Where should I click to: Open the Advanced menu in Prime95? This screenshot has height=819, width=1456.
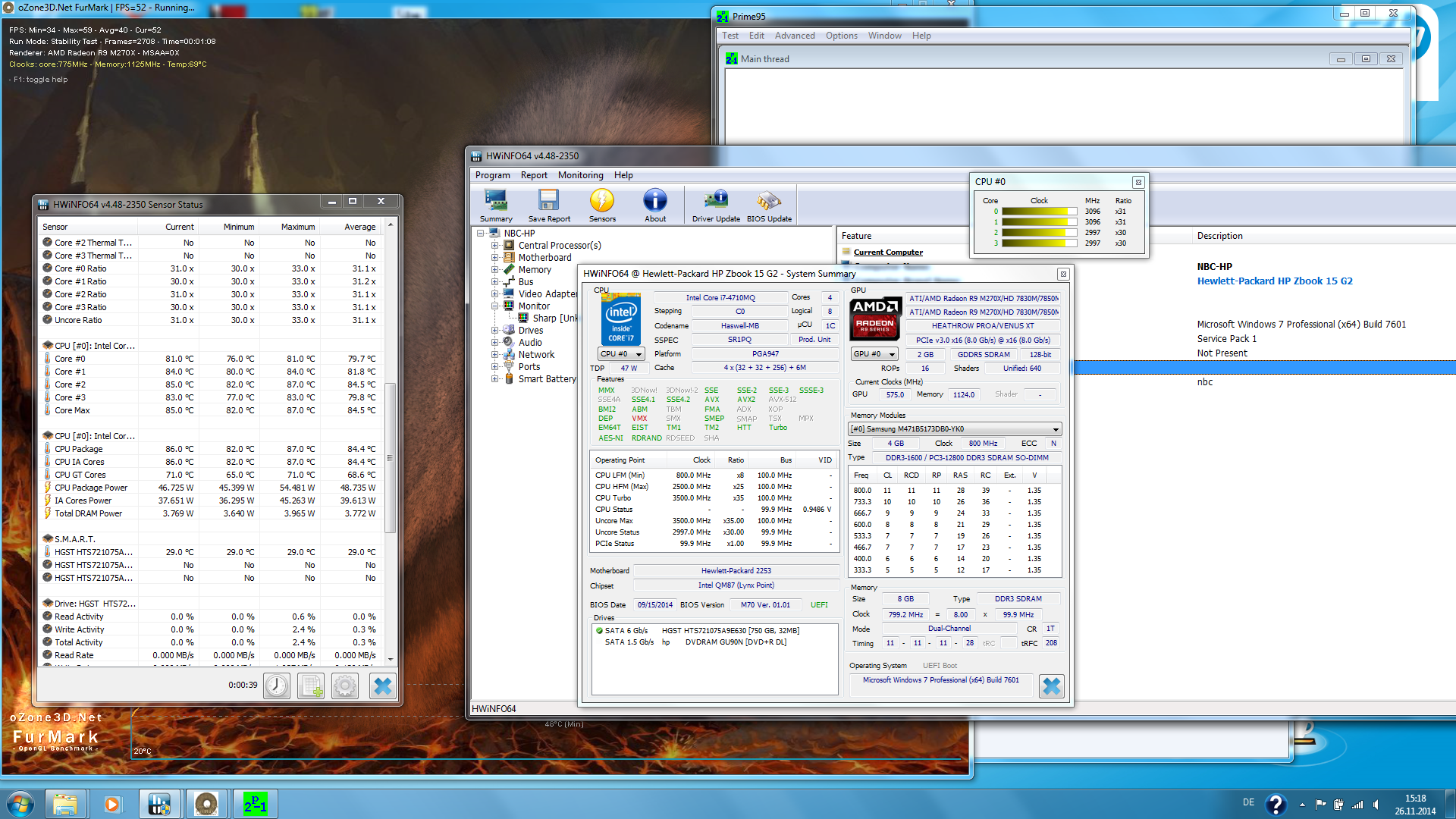pos(794,36)
